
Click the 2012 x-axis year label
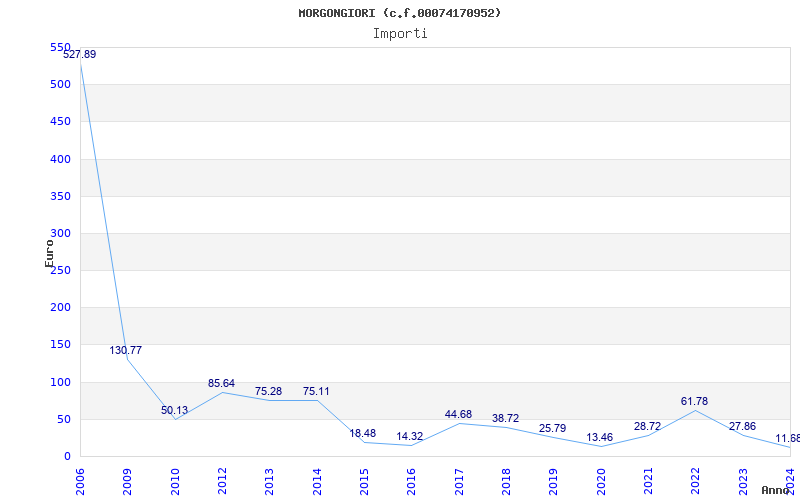tap(222, 482)
